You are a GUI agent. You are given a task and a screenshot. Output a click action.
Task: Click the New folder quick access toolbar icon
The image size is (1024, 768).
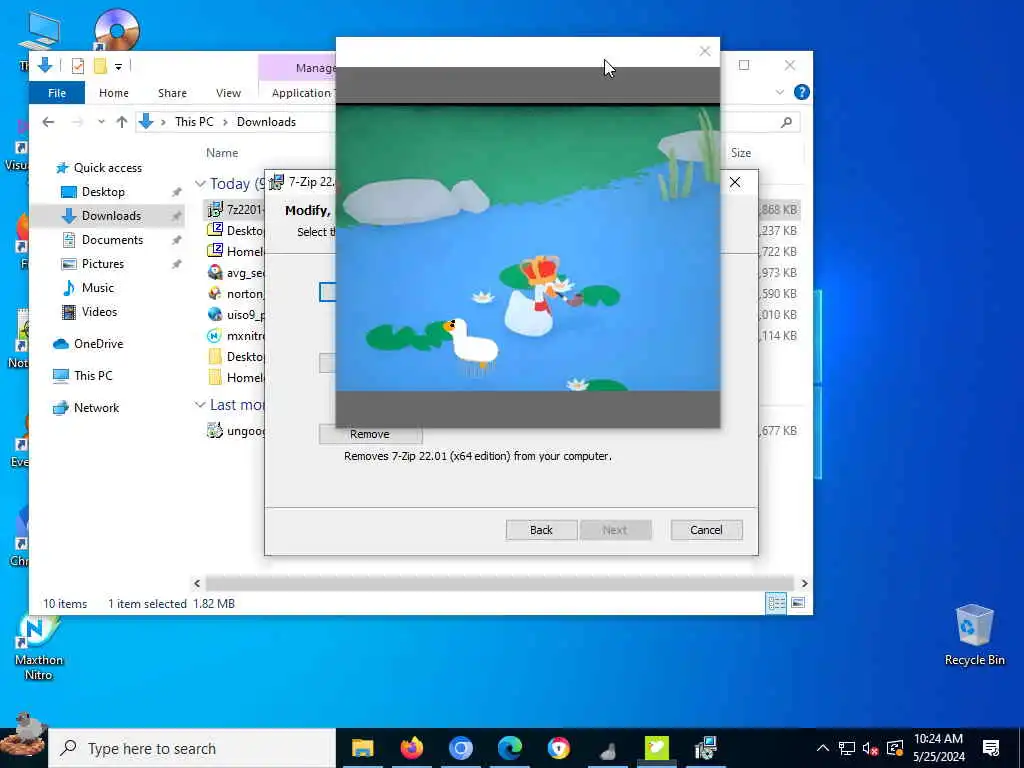(x=100, y=65)
